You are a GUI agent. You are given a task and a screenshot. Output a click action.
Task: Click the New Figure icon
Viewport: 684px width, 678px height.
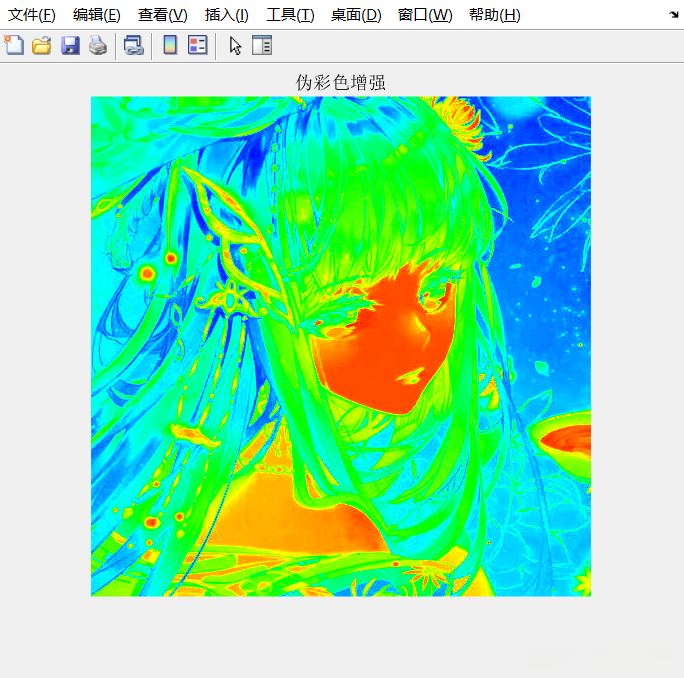14,45
